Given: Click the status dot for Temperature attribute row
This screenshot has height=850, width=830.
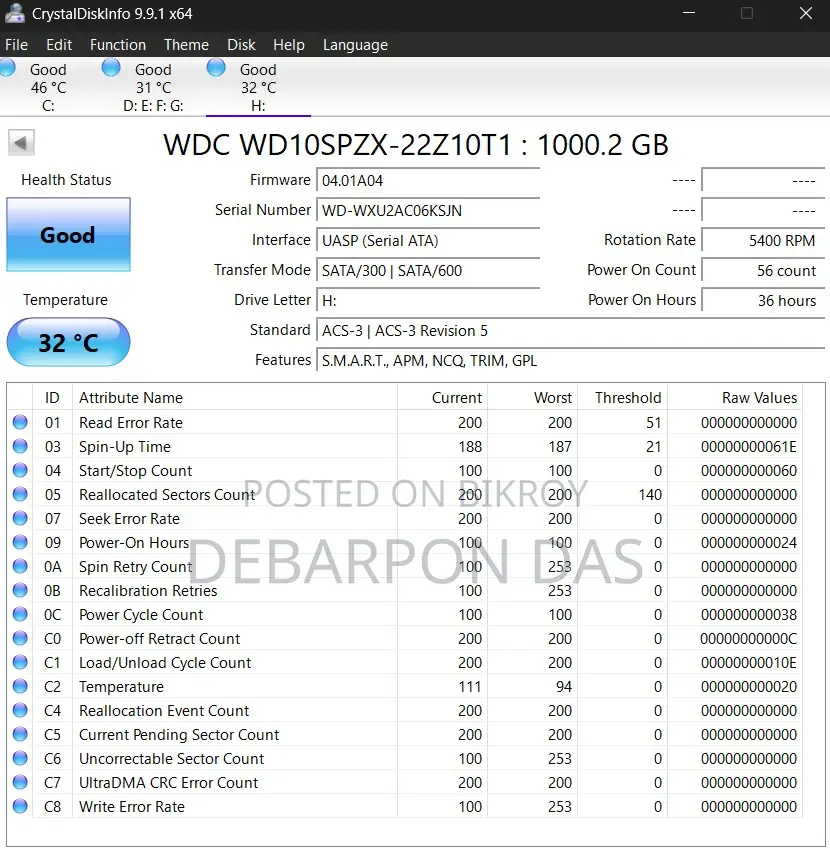Looking at the screenshot, I should coord(20,686).
